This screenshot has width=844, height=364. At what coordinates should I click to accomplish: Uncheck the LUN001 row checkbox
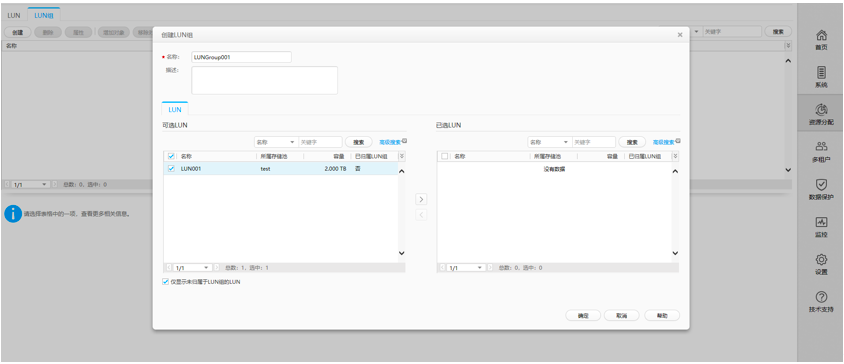pyautogui.click(x=171, y=169)
